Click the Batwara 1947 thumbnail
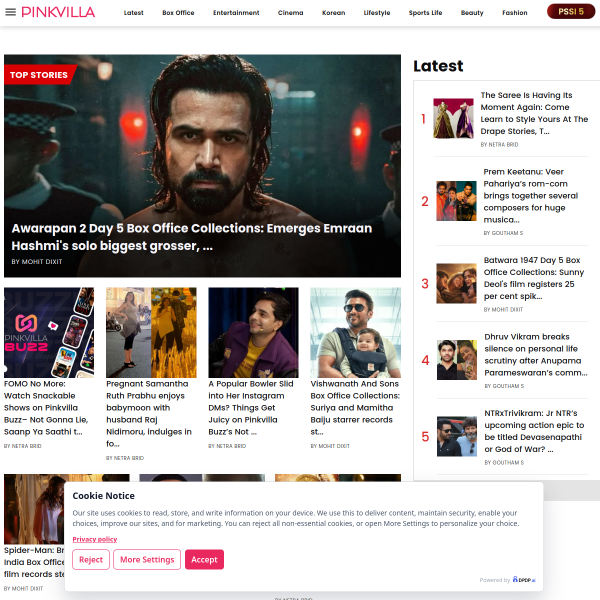 [x=457, y=283]
